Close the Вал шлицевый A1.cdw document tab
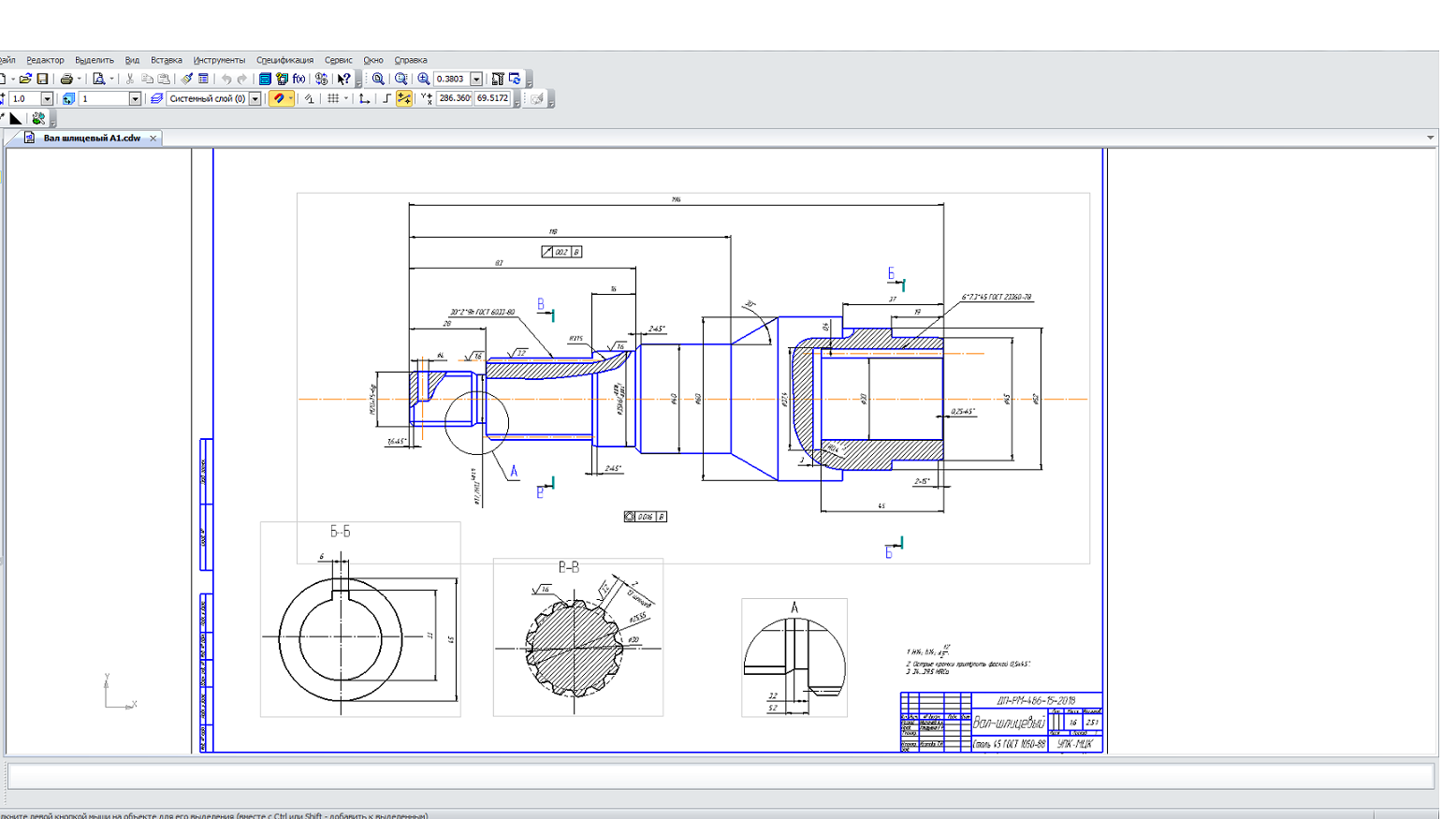Screen dimensions: 1456x819 tap(153, 138)
